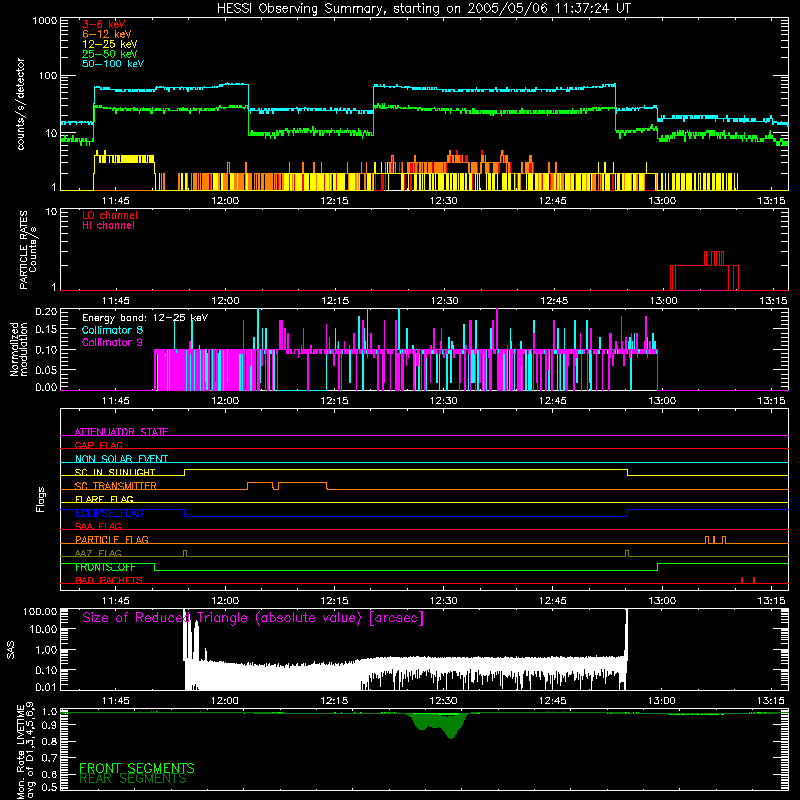This screenshot has width=800, height=800.
Task: Click the 1000 tick label on count-rate axis
Action: [x=44, y=21]
